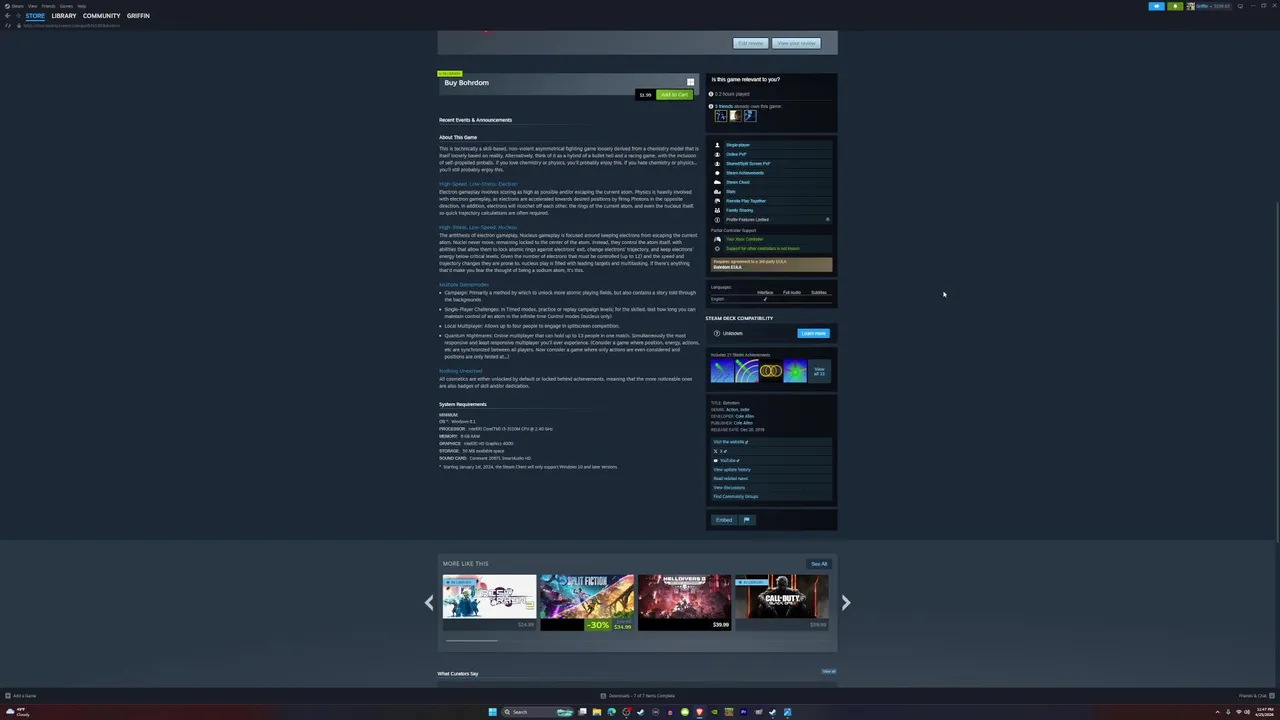Click the Unknown compatibility question icon
The image size is (1280, 720).
tap(717, 333)
